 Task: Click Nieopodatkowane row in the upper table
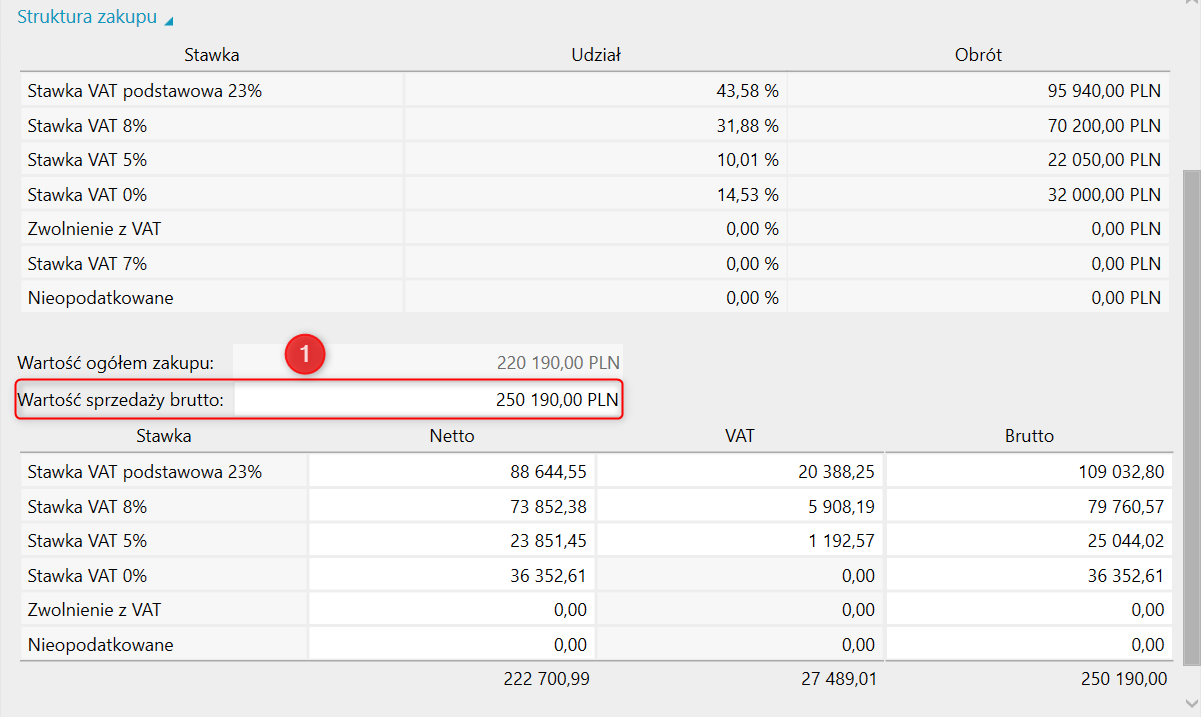point(212,297)
